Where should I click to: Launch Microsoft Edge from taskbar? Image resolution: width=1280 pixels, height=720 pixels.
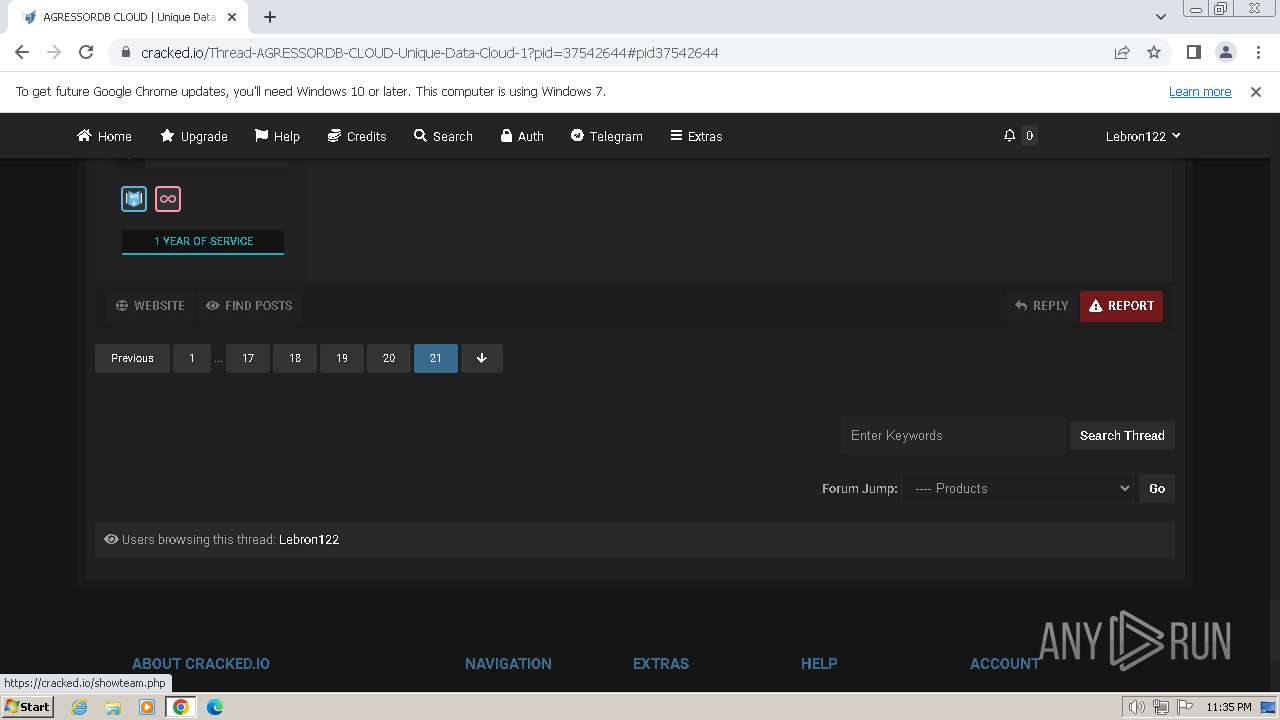point(215,707)
